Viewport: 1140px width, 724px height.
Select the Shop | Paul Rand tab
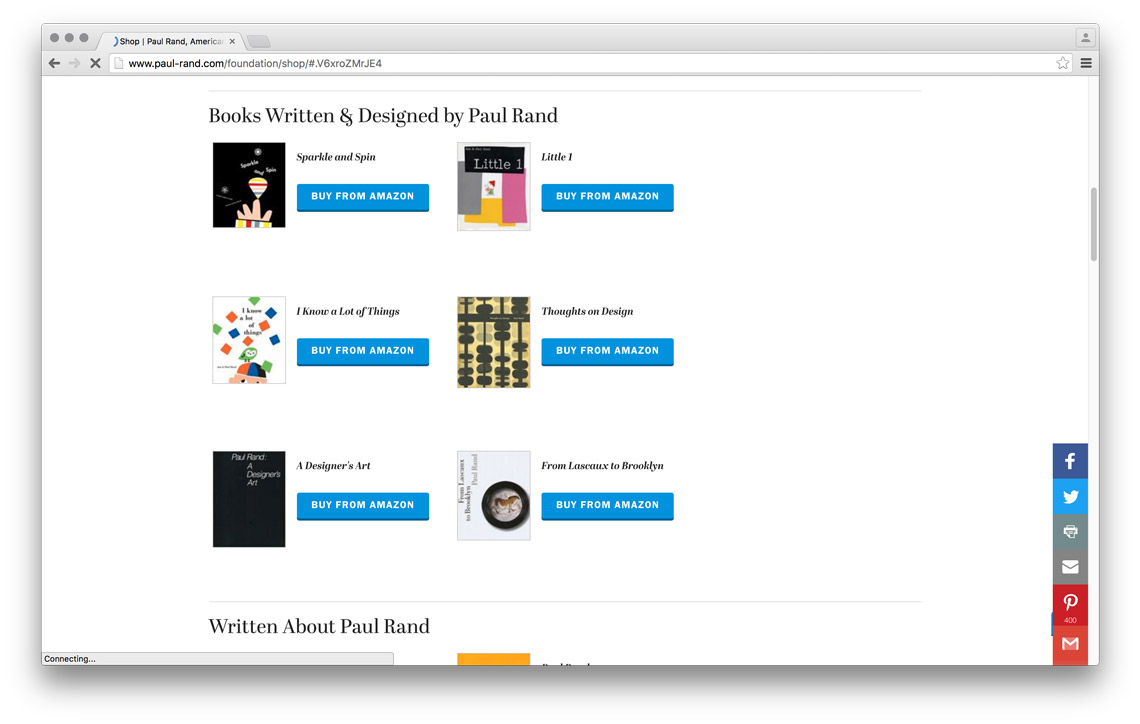tap(171, 41)
